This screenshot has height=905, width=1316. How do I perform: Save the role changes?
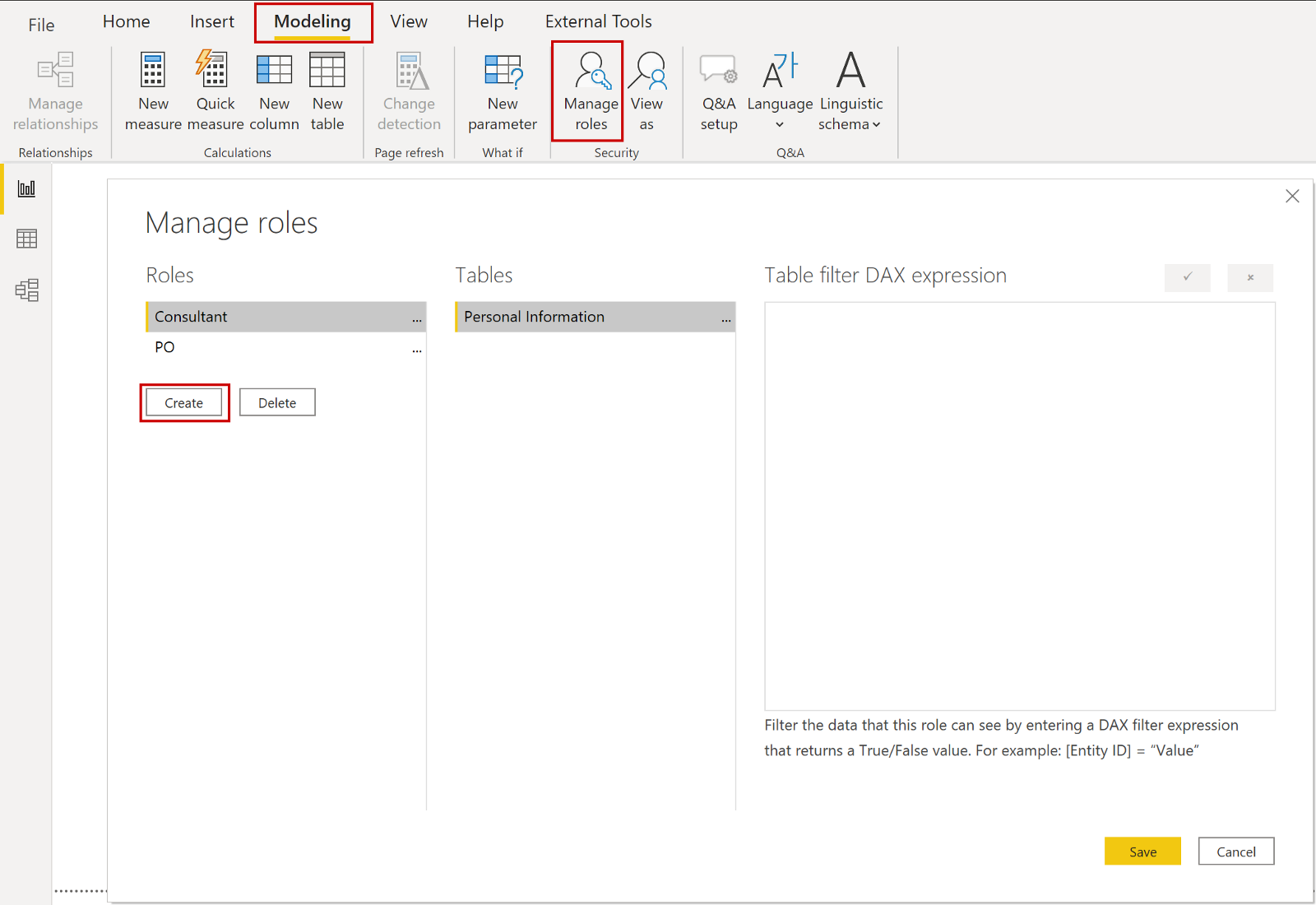coord(1142,851)
